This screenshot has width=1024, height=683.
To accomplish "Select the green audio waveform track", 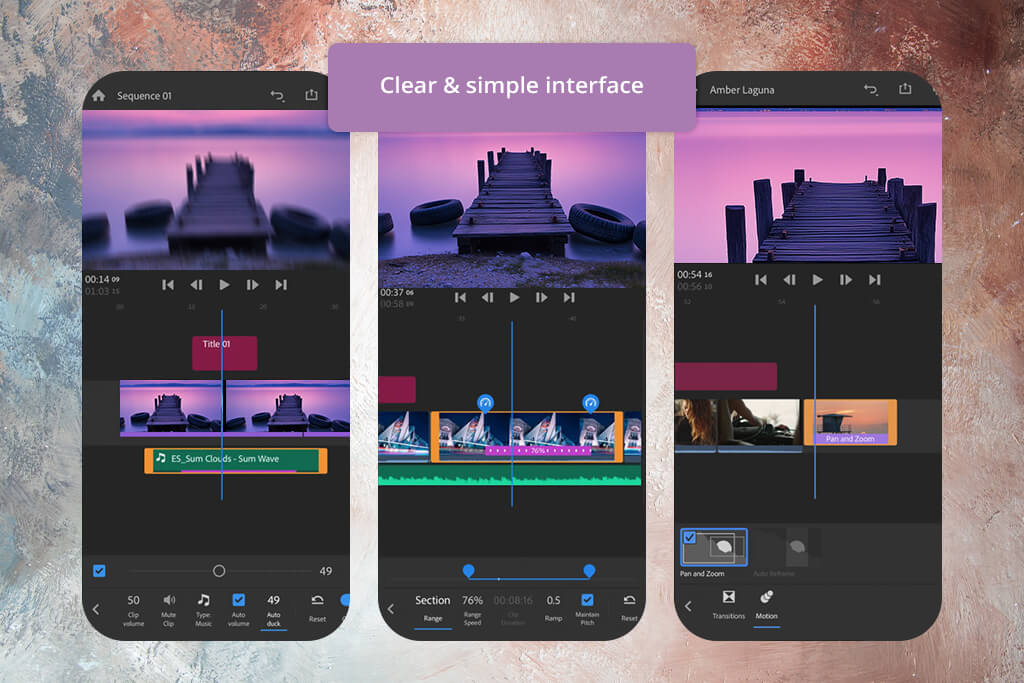I will point(509,475).
